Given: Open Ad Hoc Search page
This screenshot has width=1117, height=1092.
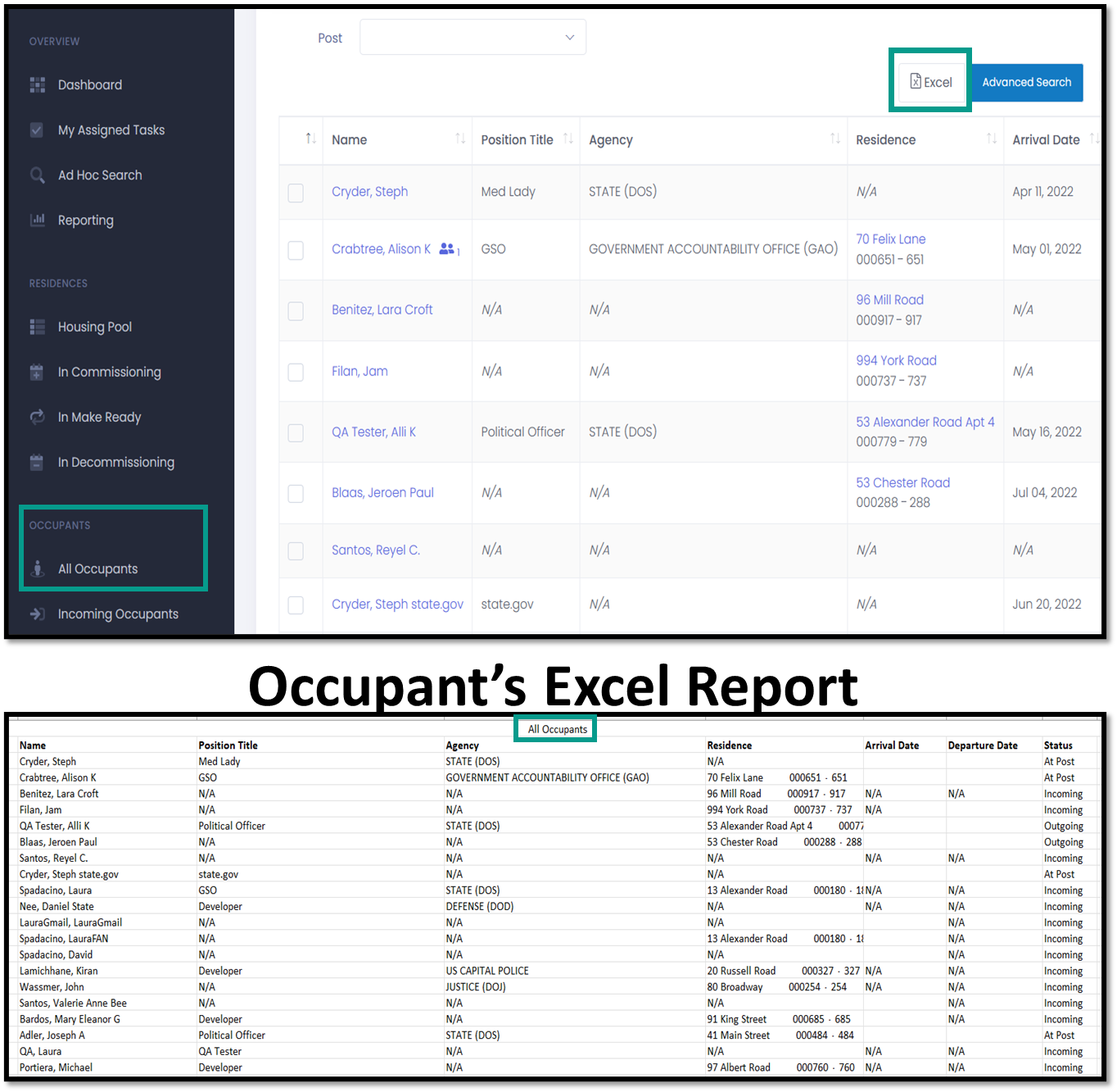Looking at the screenshot, I should pyautogui.click(x=100, y=174).
